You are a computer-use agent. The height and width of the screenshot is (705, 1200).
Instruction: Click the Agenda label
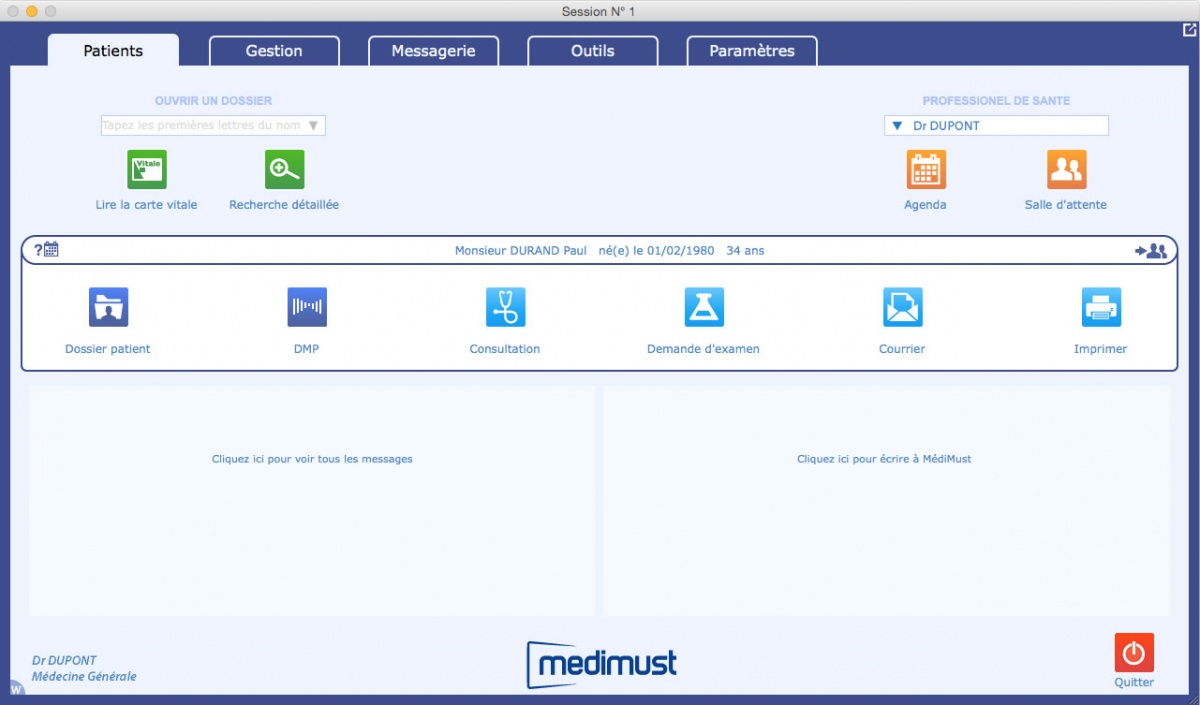tap(926, 205)
